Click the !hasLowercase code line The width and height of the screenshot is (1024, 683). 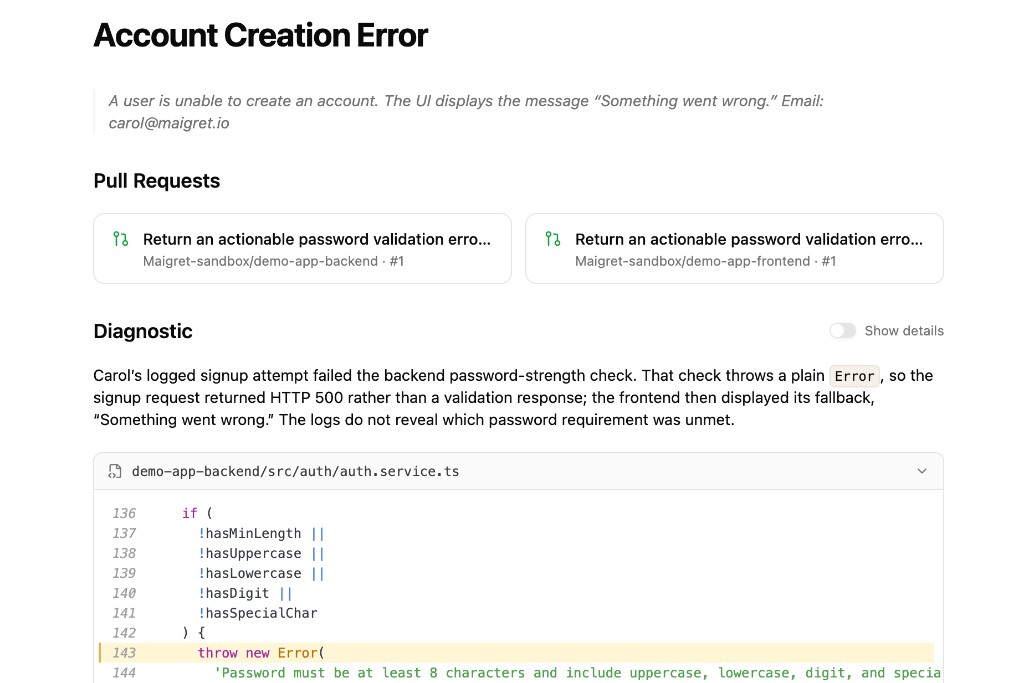tap(261, 573)
